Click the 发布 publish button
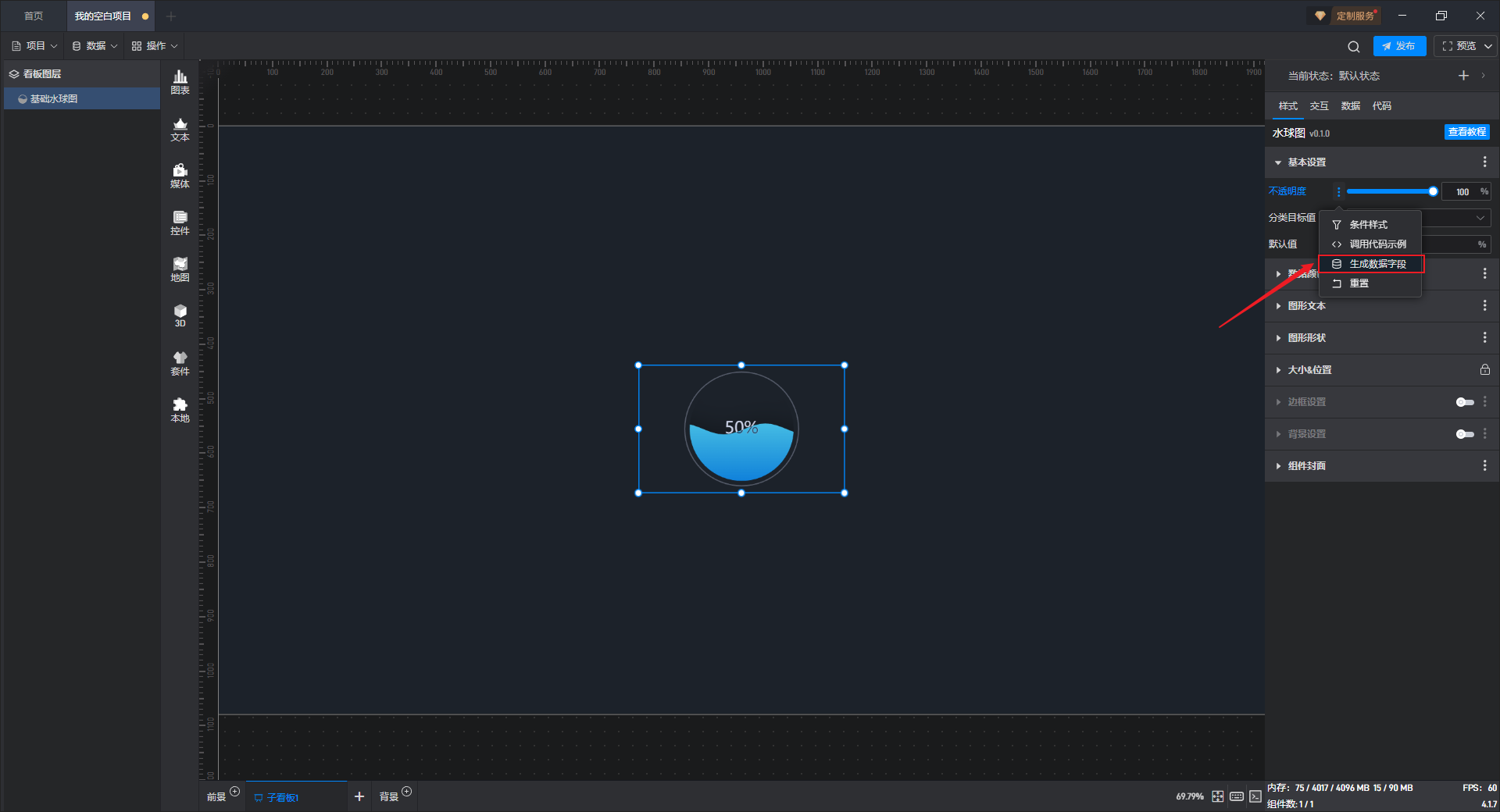Screen dimensions: 1500x812 (1399, 46)
